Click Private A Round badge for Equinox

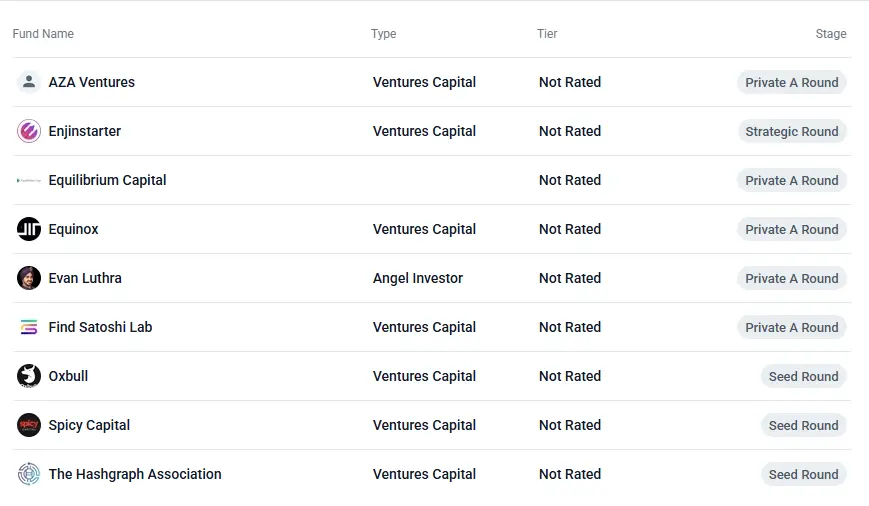tap(791, 229)
